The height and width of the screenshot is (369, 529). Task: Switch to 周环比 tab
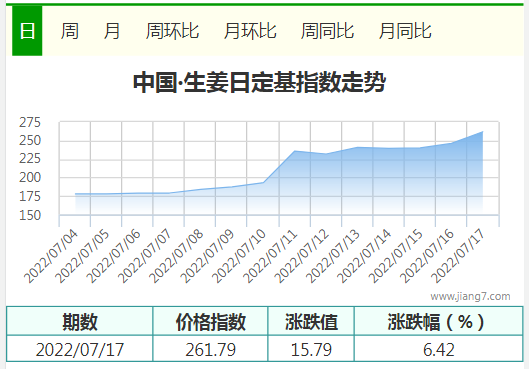pos(172,31)
